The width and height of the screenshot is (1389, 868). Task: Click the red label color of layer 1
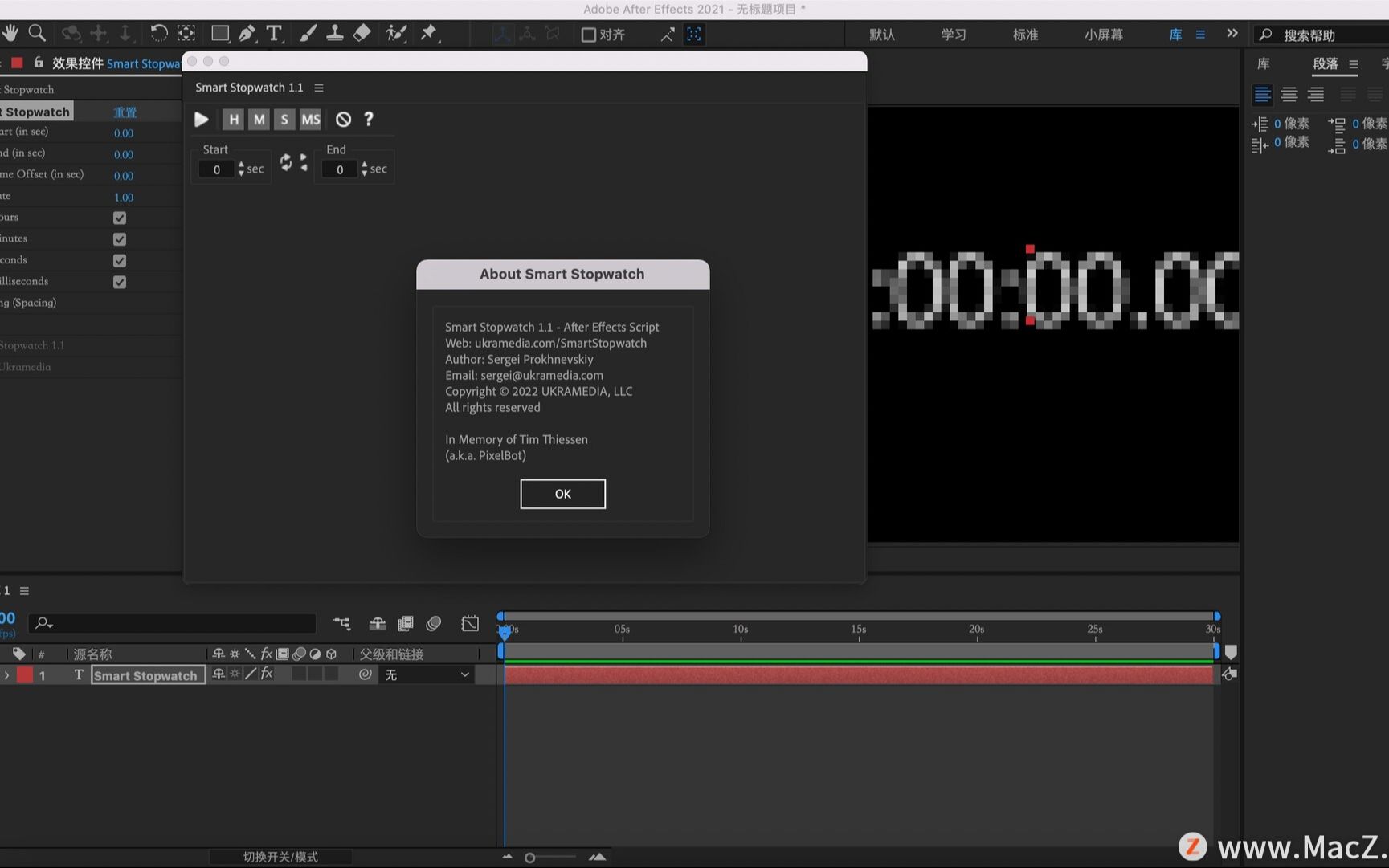[25, 675]
